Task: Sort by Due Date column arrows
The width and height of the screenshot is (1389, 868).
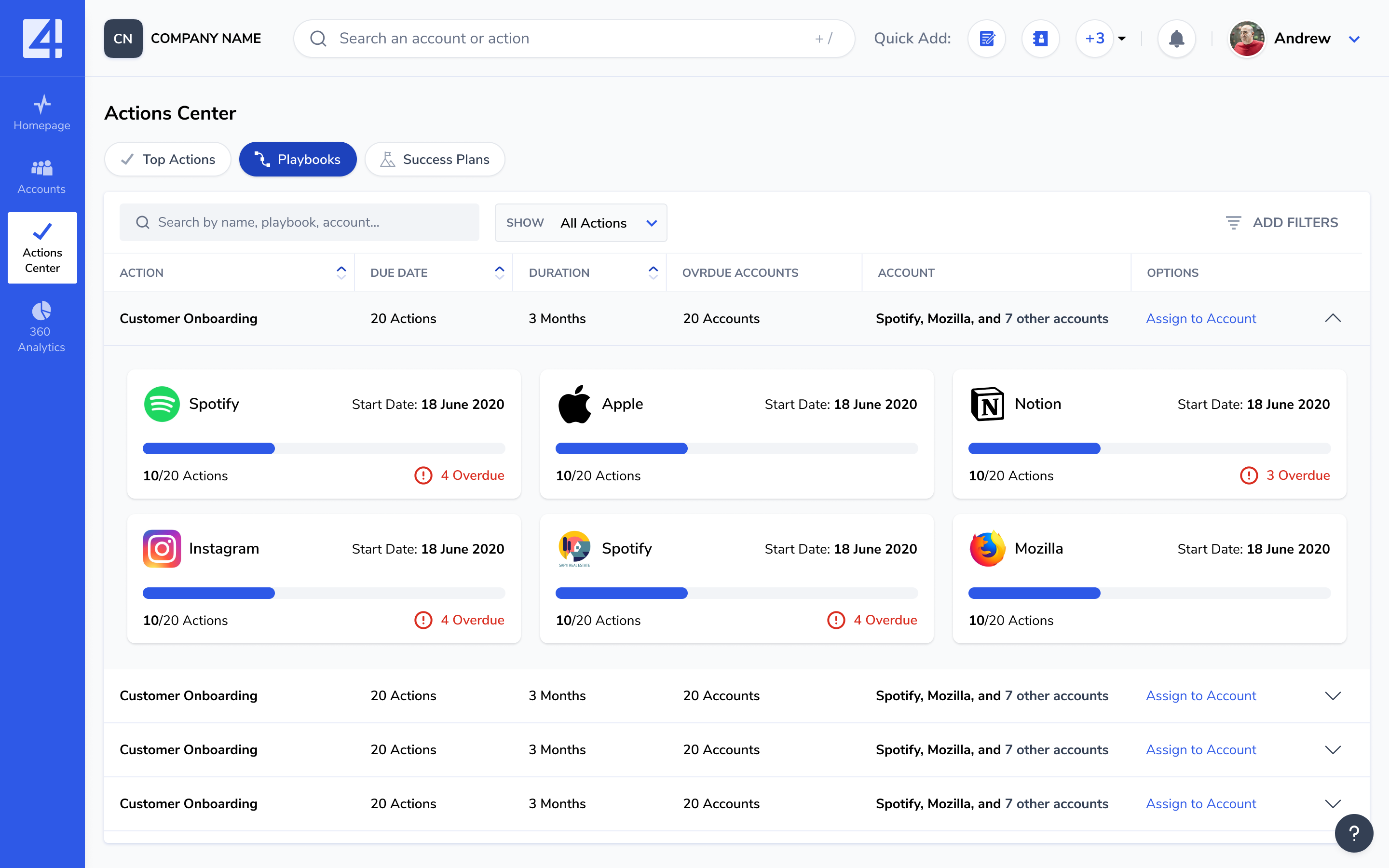Action: tap(499, 272)
